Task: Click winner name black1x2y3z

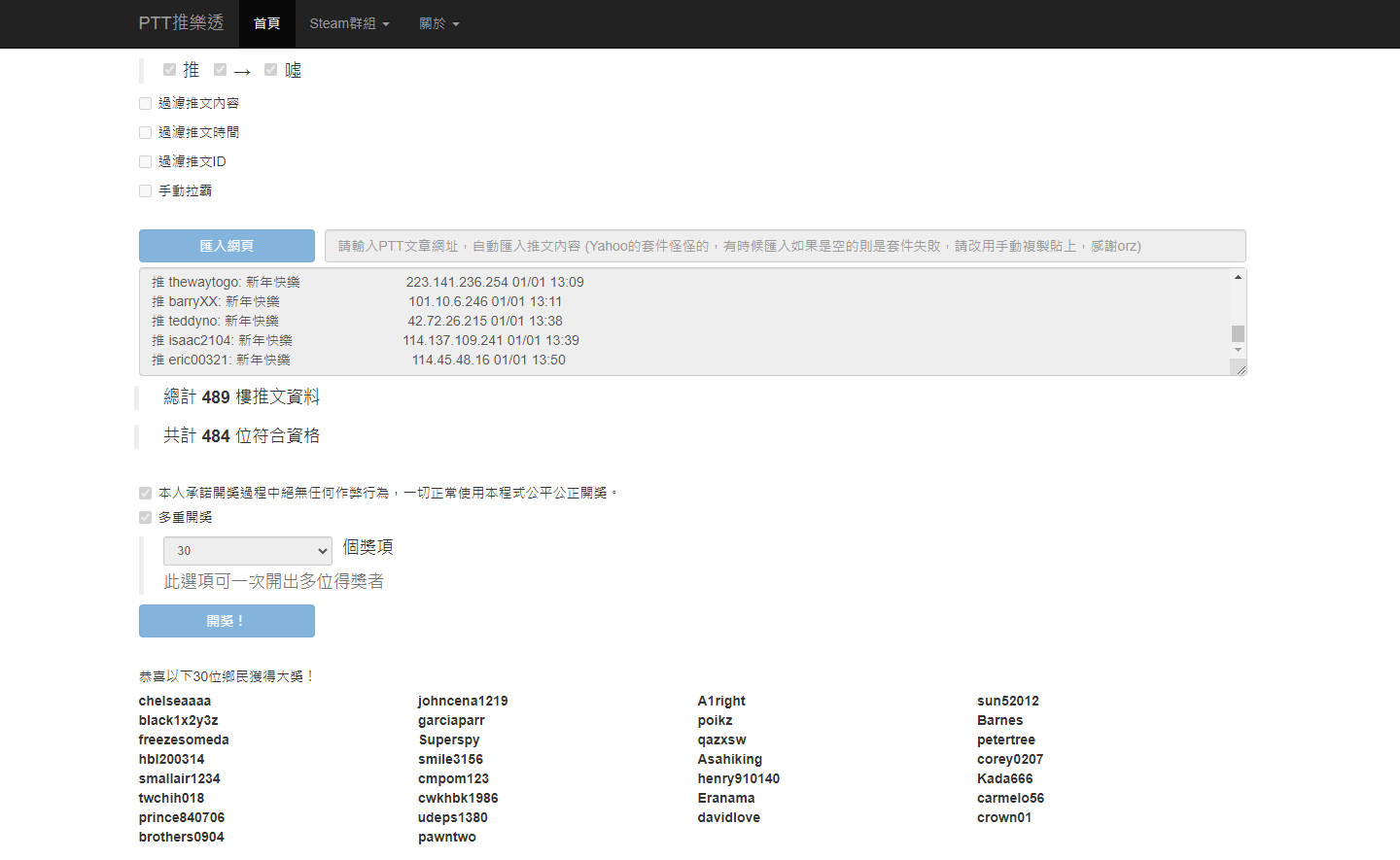Action: point(179,720)
